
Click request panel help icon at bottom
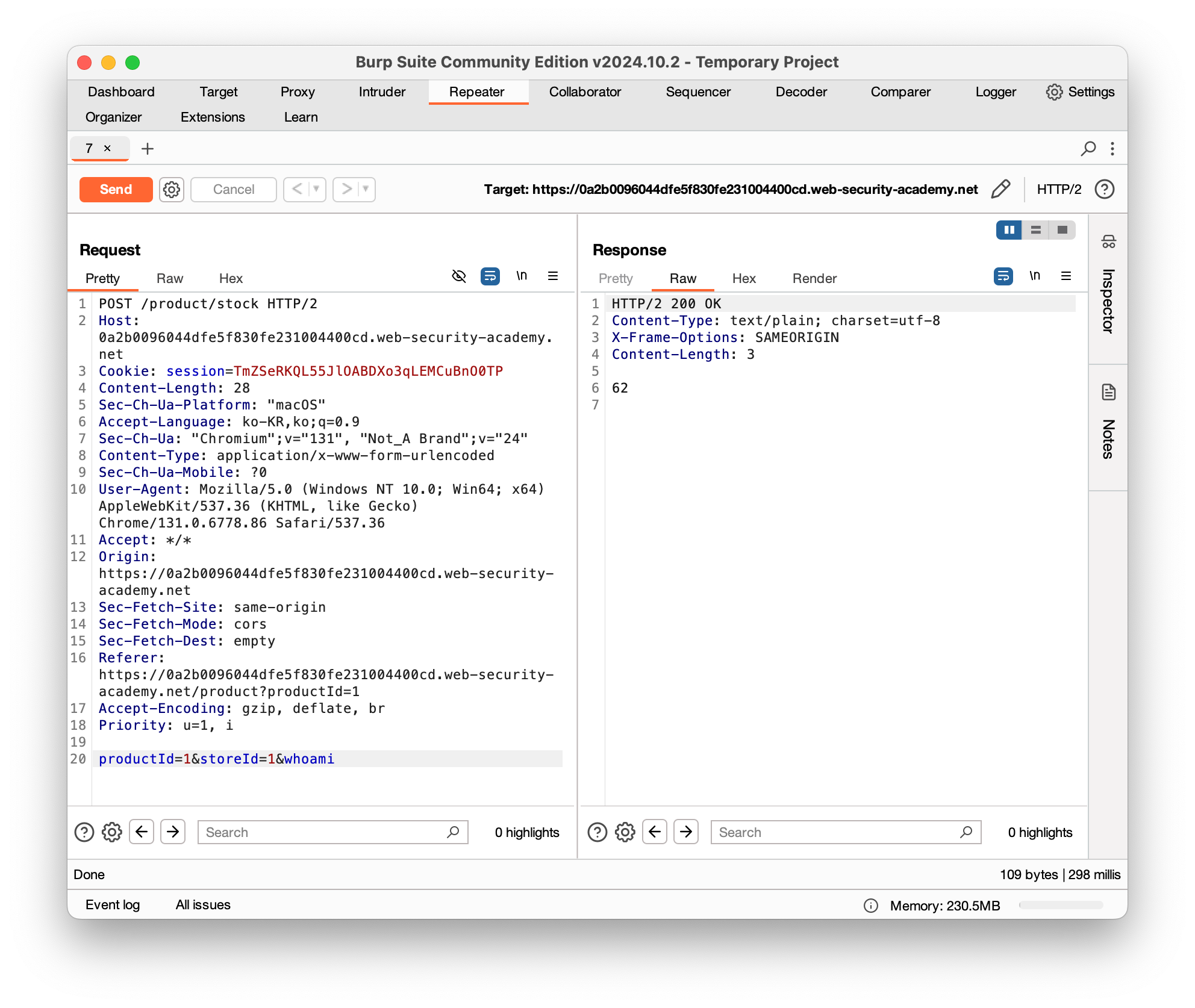pos(84,832)
